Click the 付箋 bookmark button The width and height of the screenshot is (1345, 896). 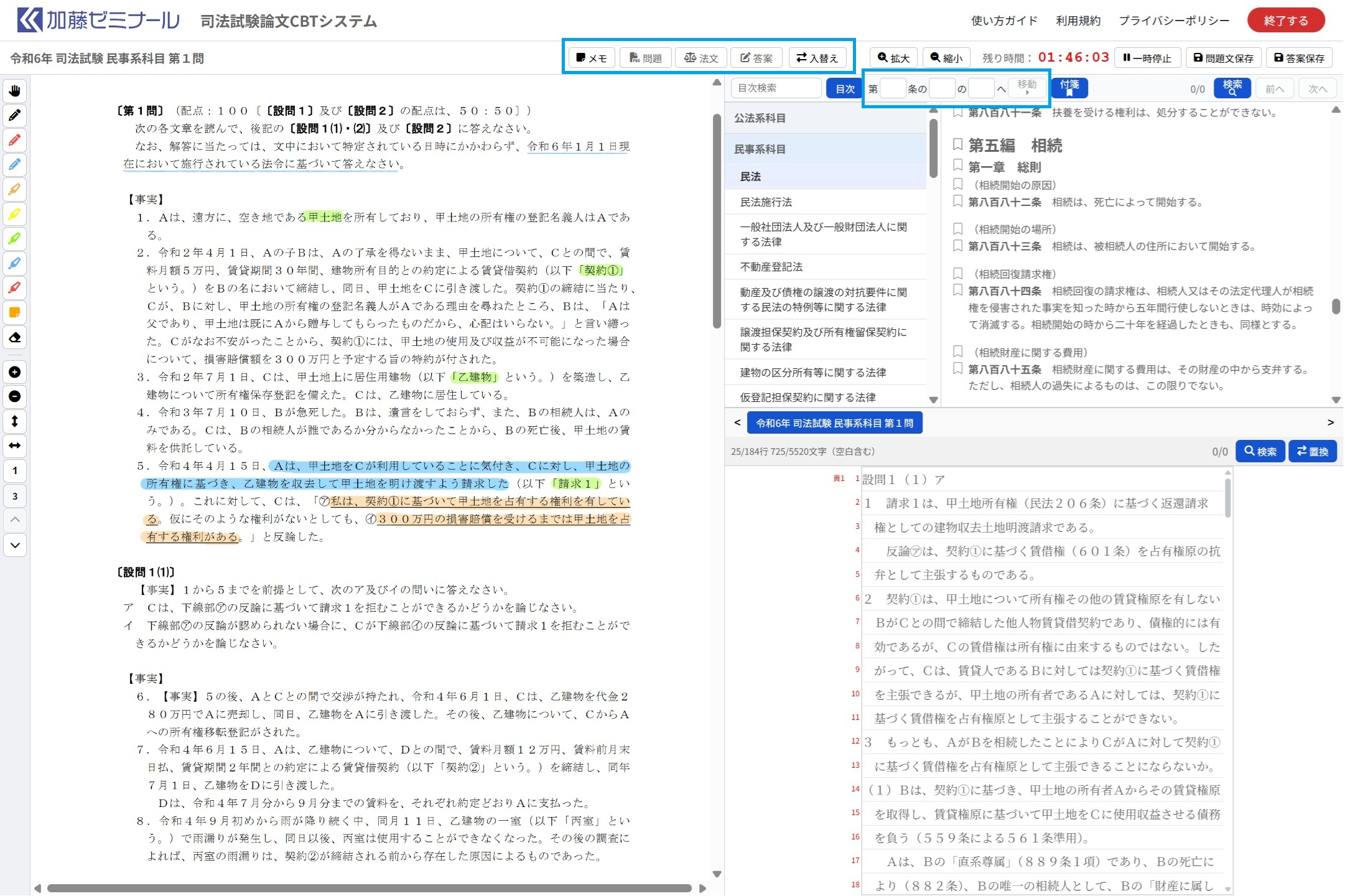point(1069,88)
